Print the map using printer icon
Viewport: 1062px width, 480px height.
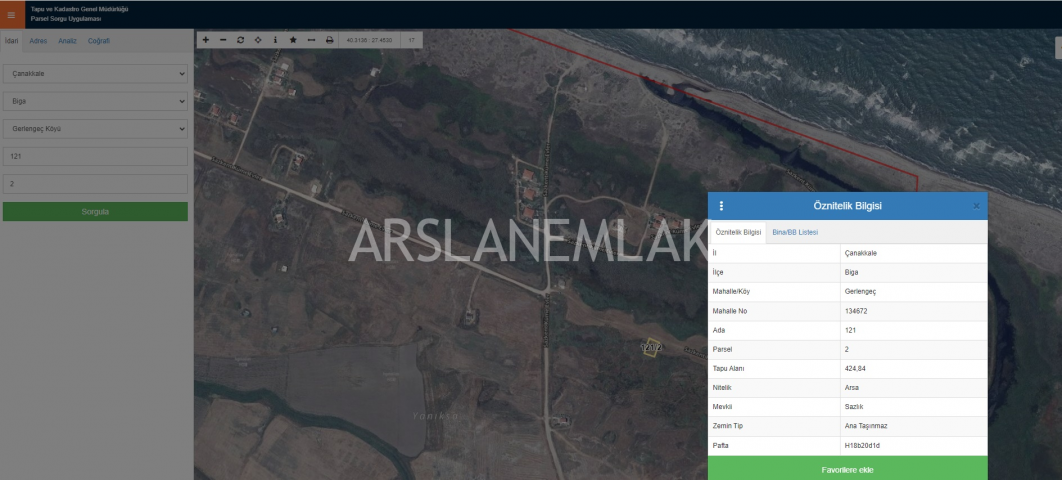[329, 40]
